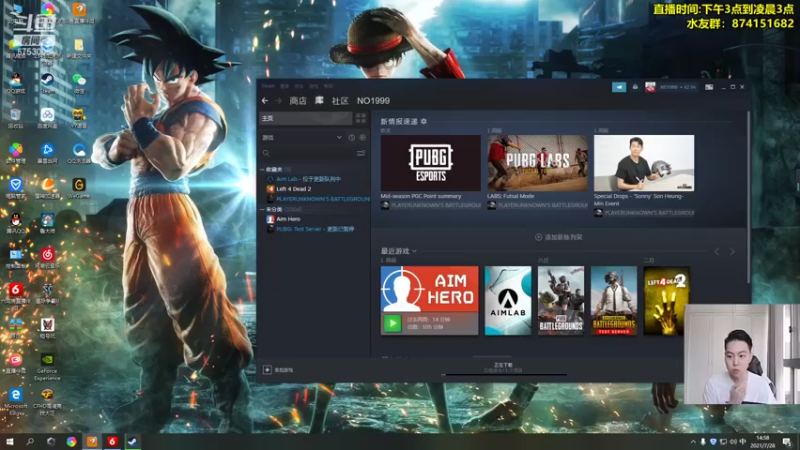
Task: Click the NO1999 user avatar in header
Action: 650,87
